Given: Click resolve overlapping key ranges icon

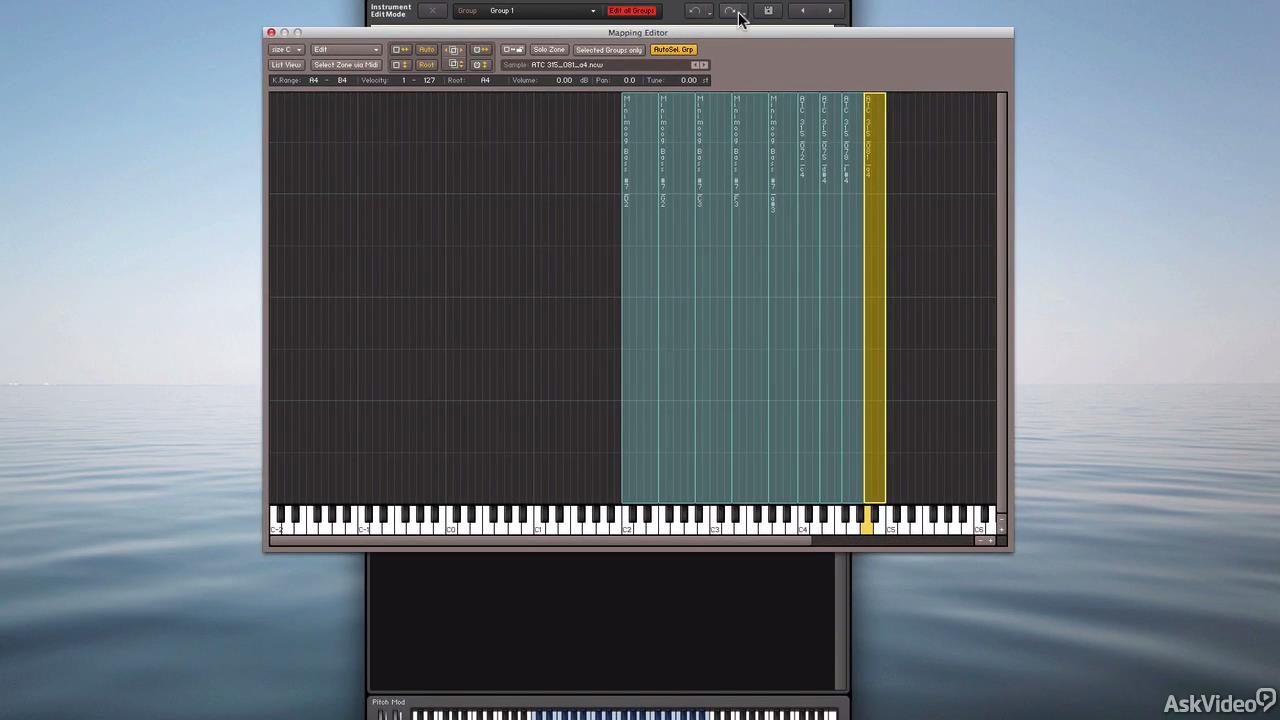Looking at the screenshot, I should coord(454,50).
